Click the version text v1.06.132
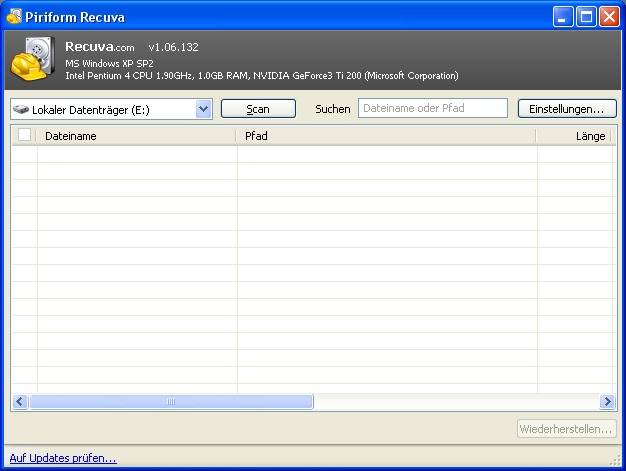Image resolution: width=626 pixels, height=471 pixels. pos(173,47)
